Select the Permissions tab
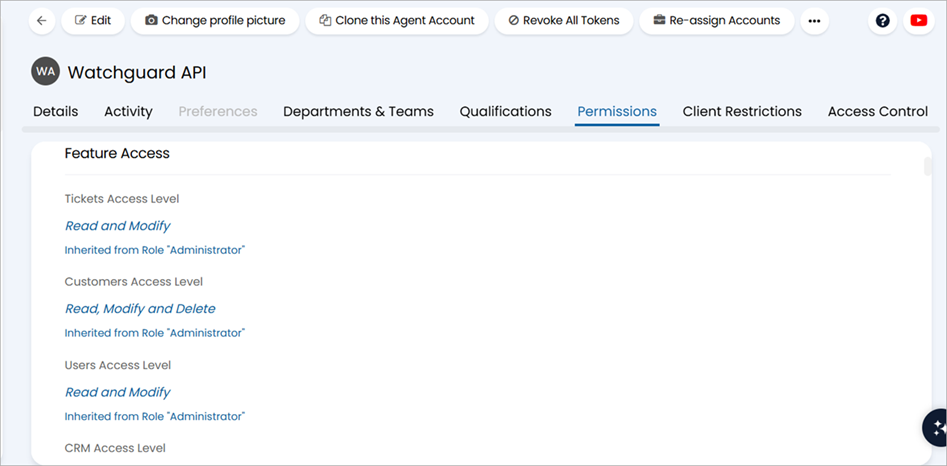The height and width of the screenshot is (466, 947). (617, 112)
